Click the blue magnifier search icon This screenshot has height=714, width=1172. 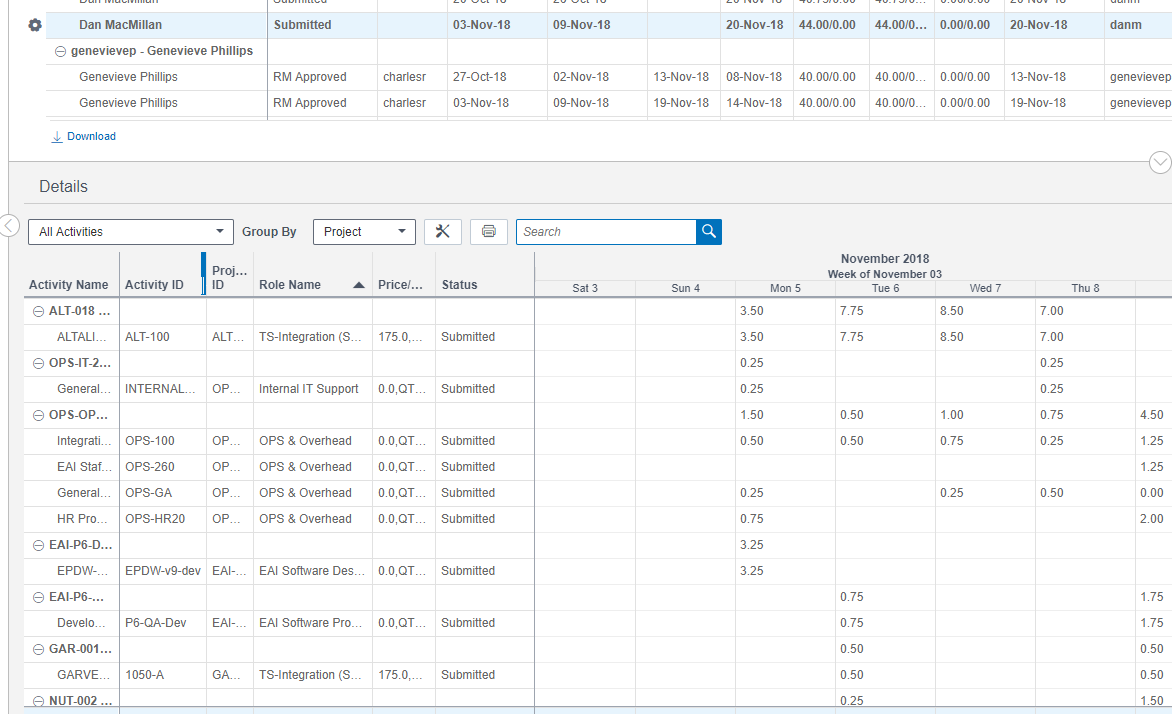pos(709,232)
